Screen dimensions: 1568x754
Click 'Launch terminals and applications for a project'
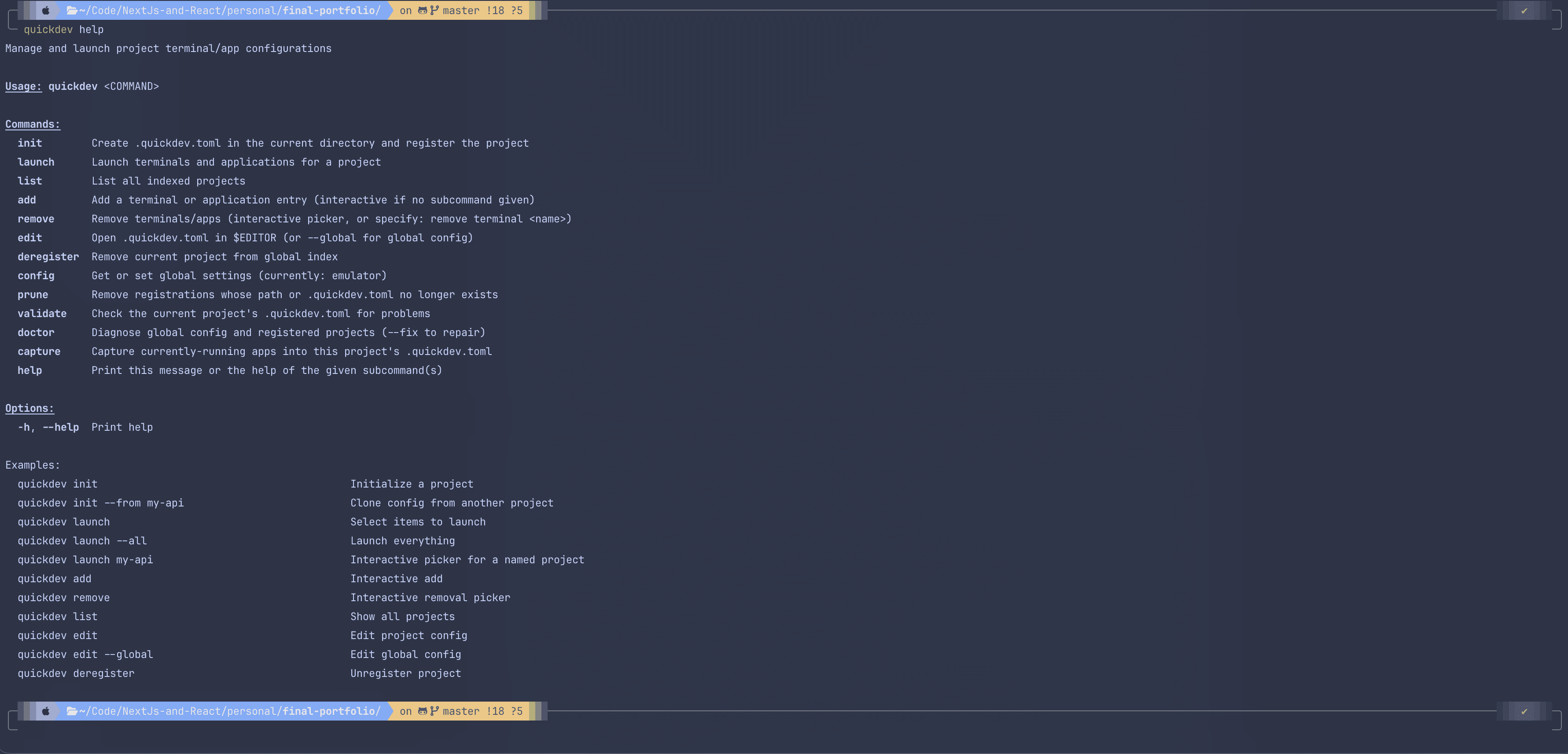pos(236,162)
